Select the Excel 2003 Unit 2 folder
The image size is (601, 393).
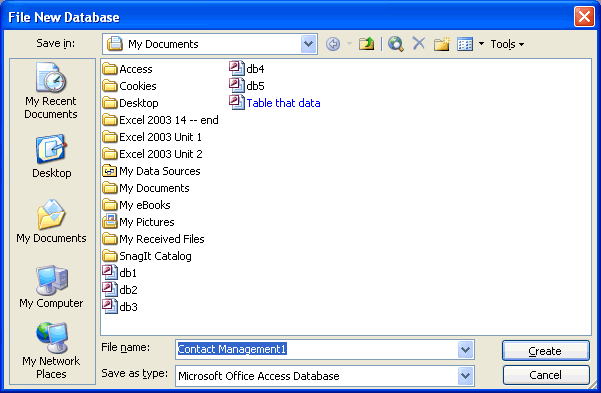[x=153, y=154]
